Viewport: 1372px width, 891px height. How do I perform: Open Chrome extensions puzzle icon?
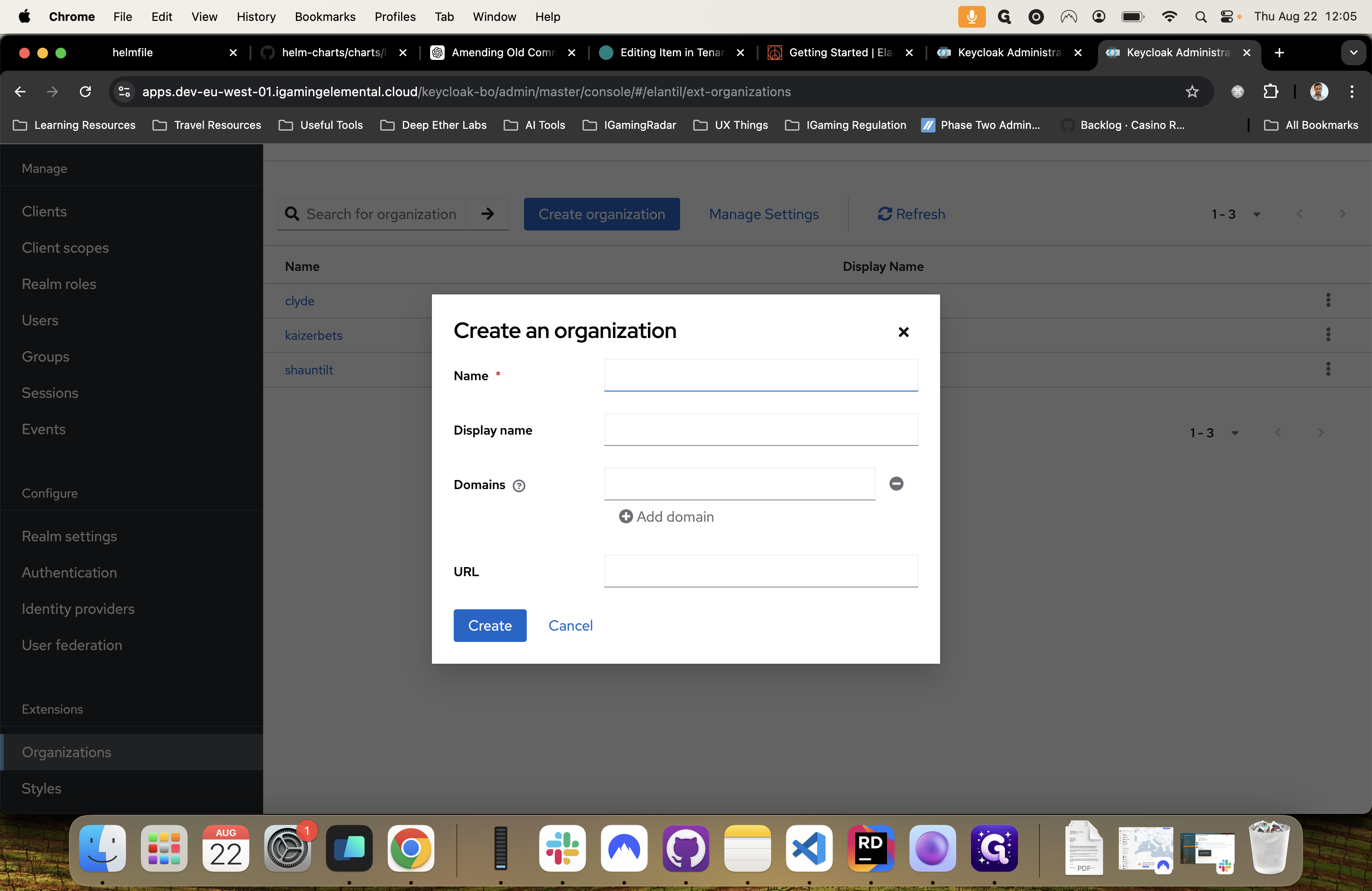[1270, 92]
